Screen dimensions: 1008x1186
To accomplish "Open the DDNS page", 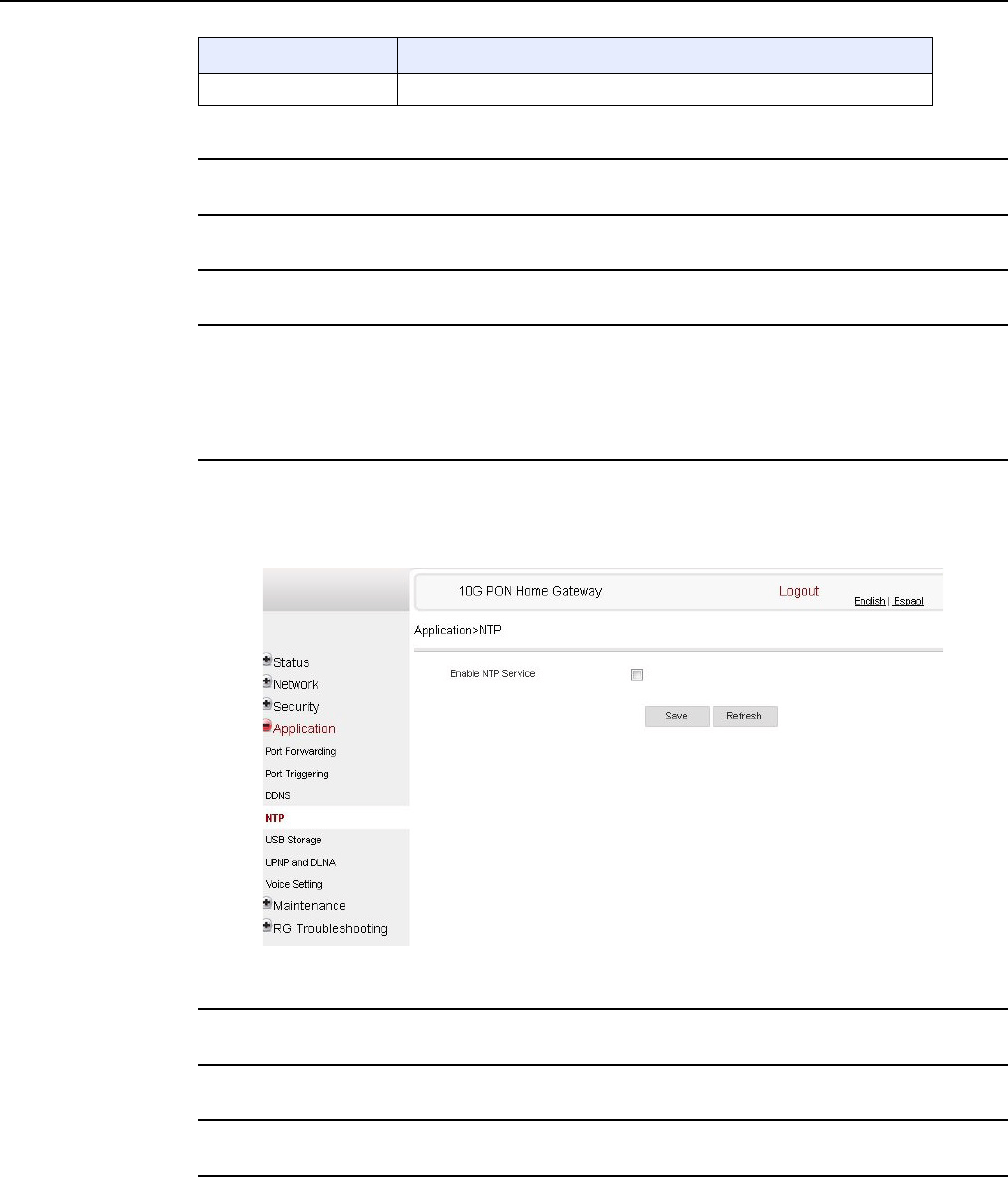I will (x=278, y=796).
